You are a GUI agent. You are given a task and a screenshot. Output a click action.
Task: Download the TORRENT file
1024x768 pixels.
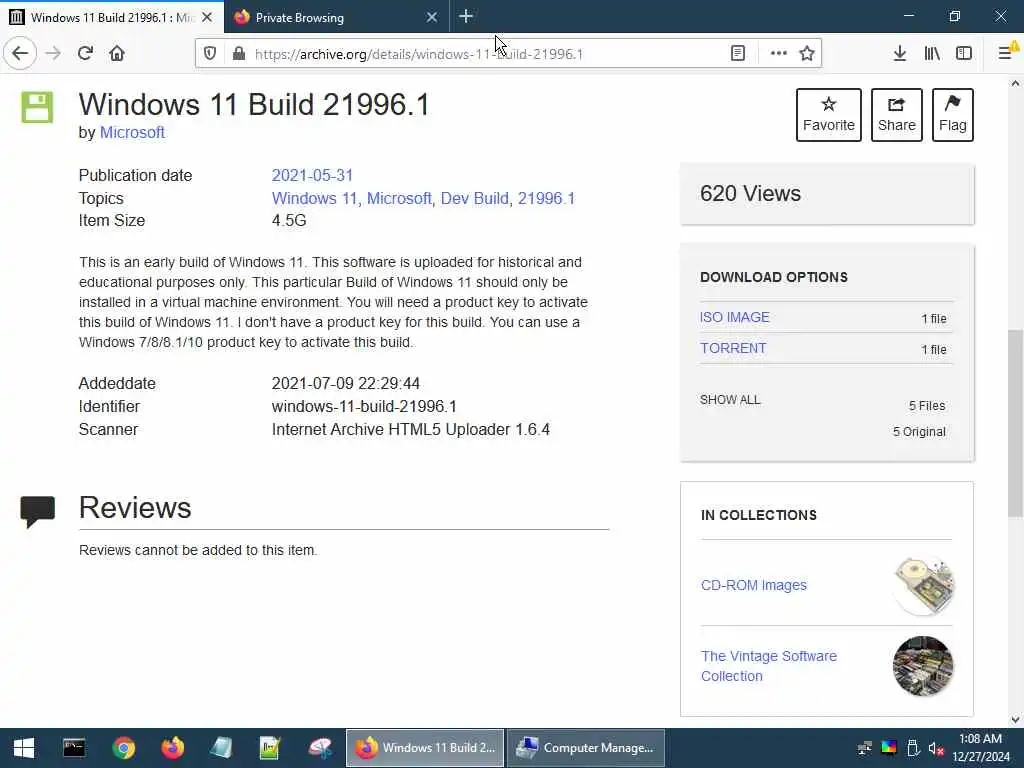tap(733, 348)
